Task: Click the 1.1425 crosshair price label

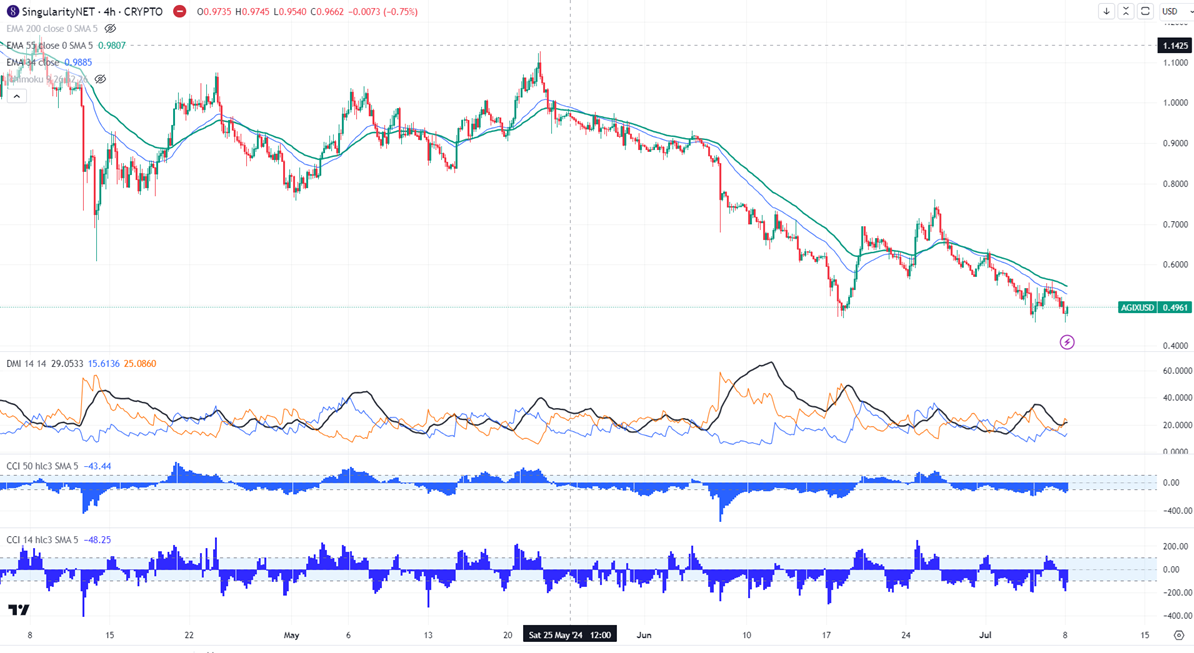Action: coord(1174,46)
